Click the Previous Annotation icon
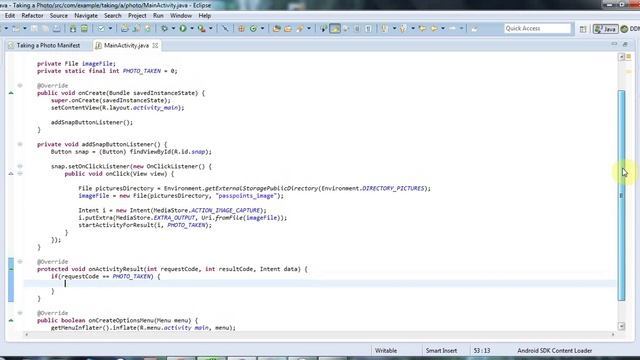Screen dimensions: 640x360 [403, 29]
